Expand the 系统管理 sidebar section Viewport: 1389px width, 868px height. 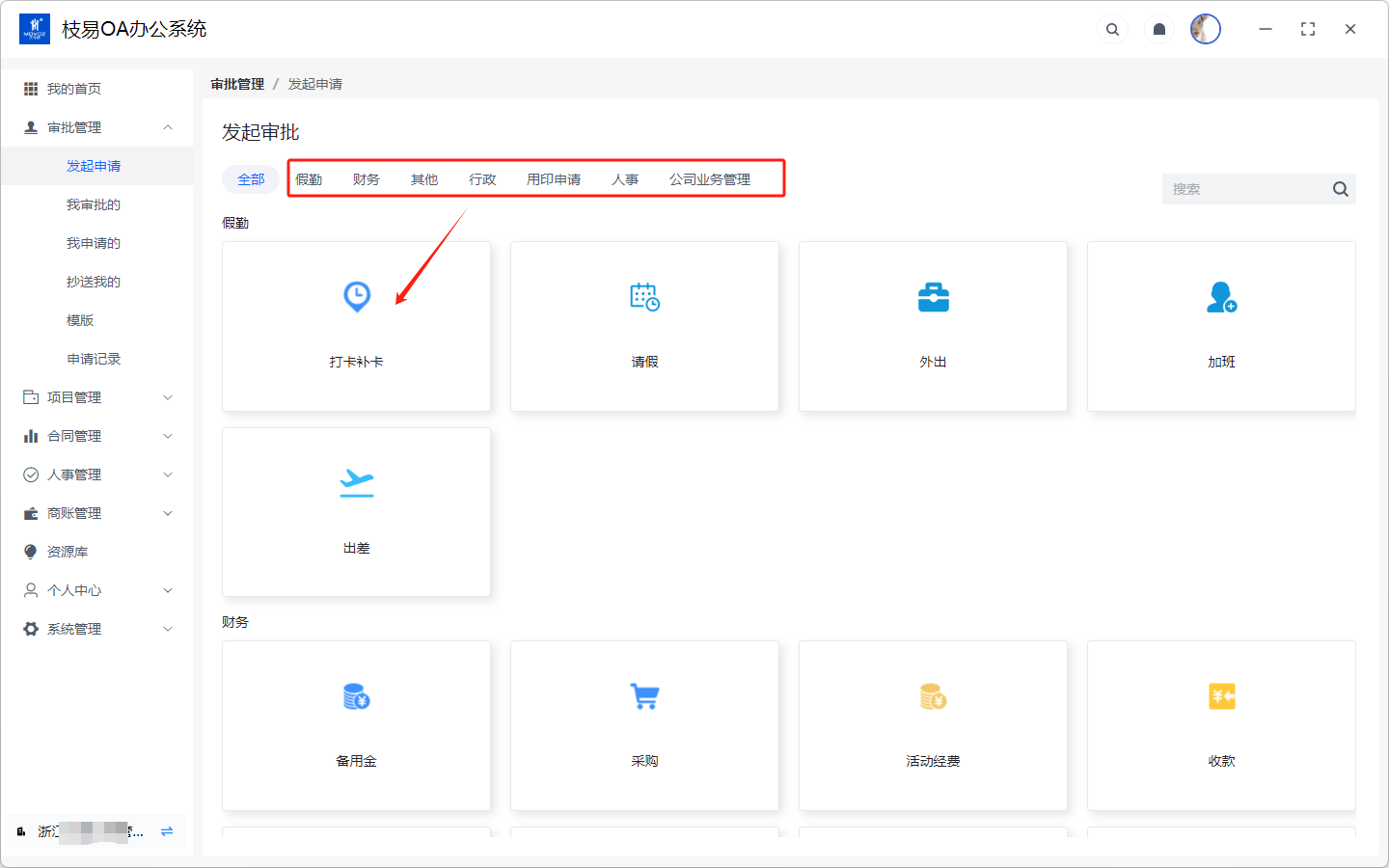(168, 629)
